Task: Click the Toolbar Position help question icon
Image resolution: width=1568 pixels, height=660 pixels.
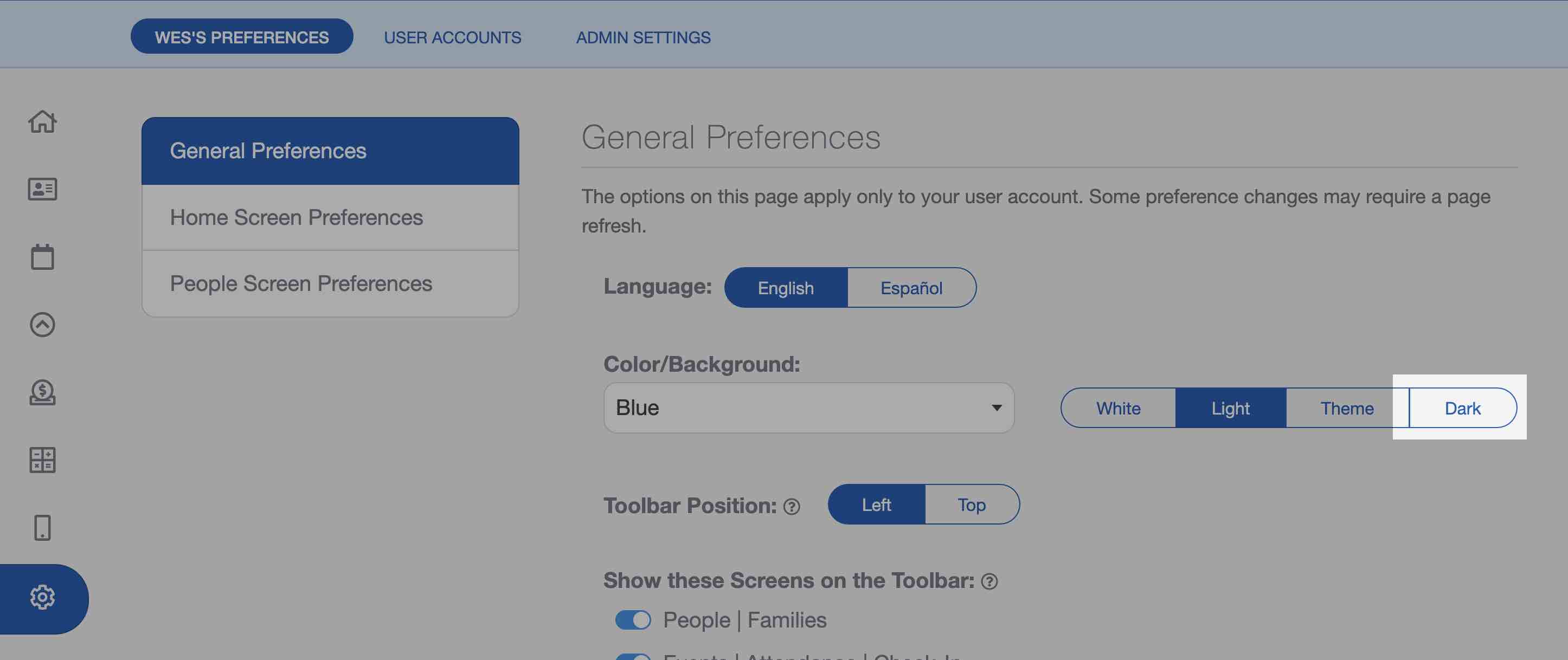Action: point(791,507)
